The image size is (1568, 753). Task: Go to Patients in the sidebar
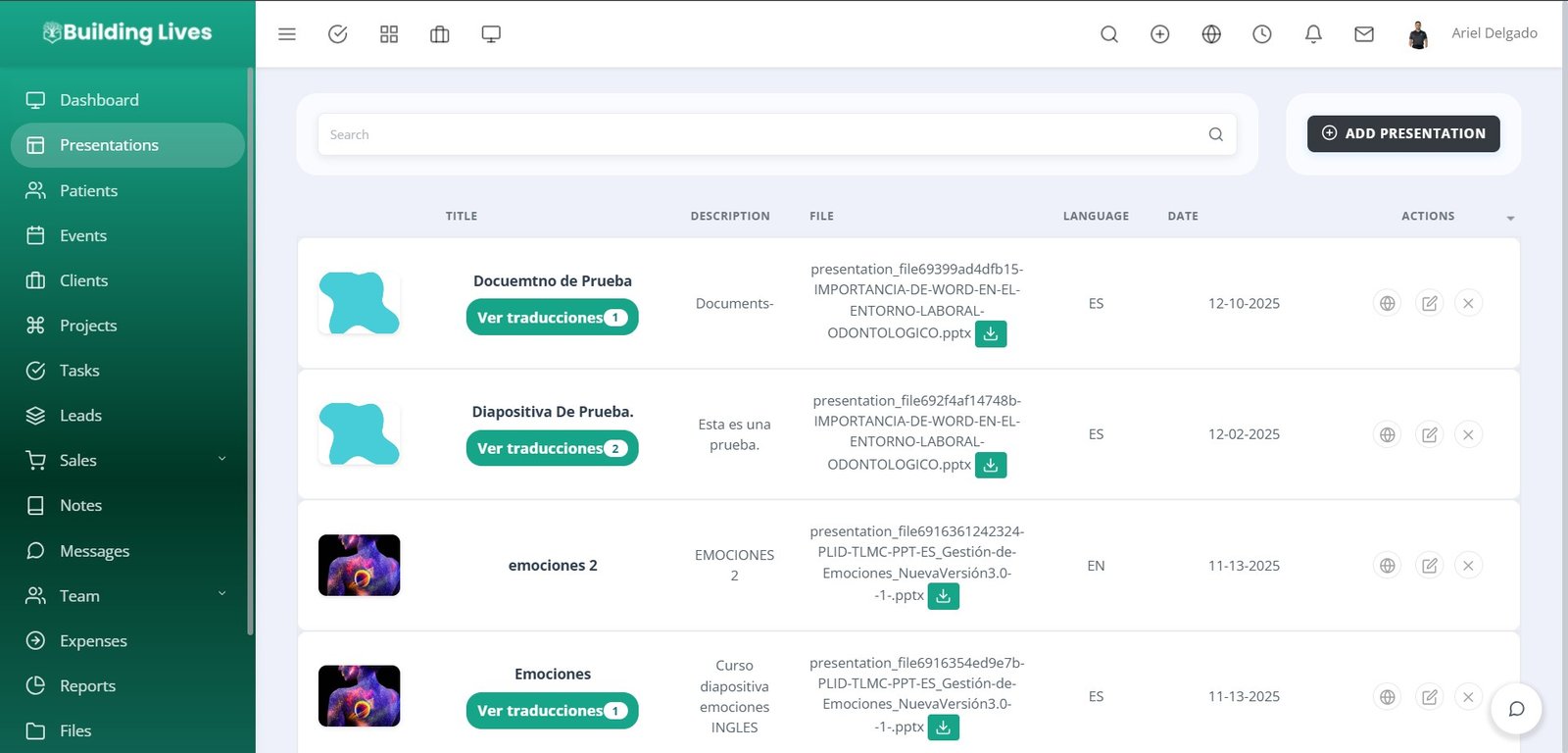pos(88,190)
